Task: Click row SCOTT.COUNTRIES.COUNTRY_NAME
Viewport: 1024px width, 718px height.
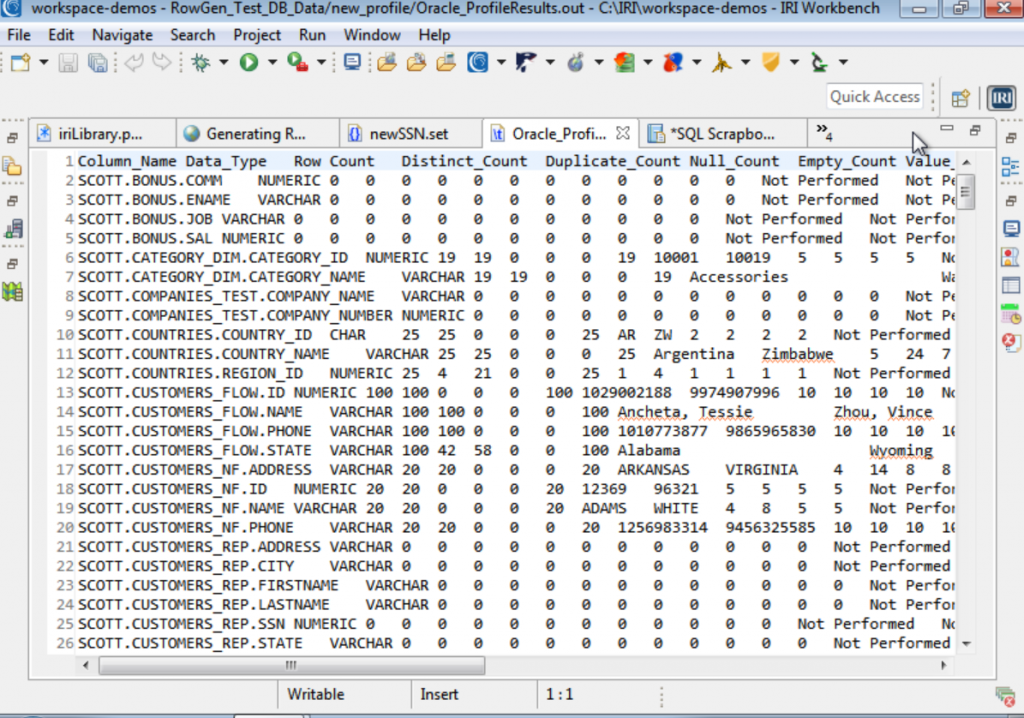Action: click(x=516, y=354)
